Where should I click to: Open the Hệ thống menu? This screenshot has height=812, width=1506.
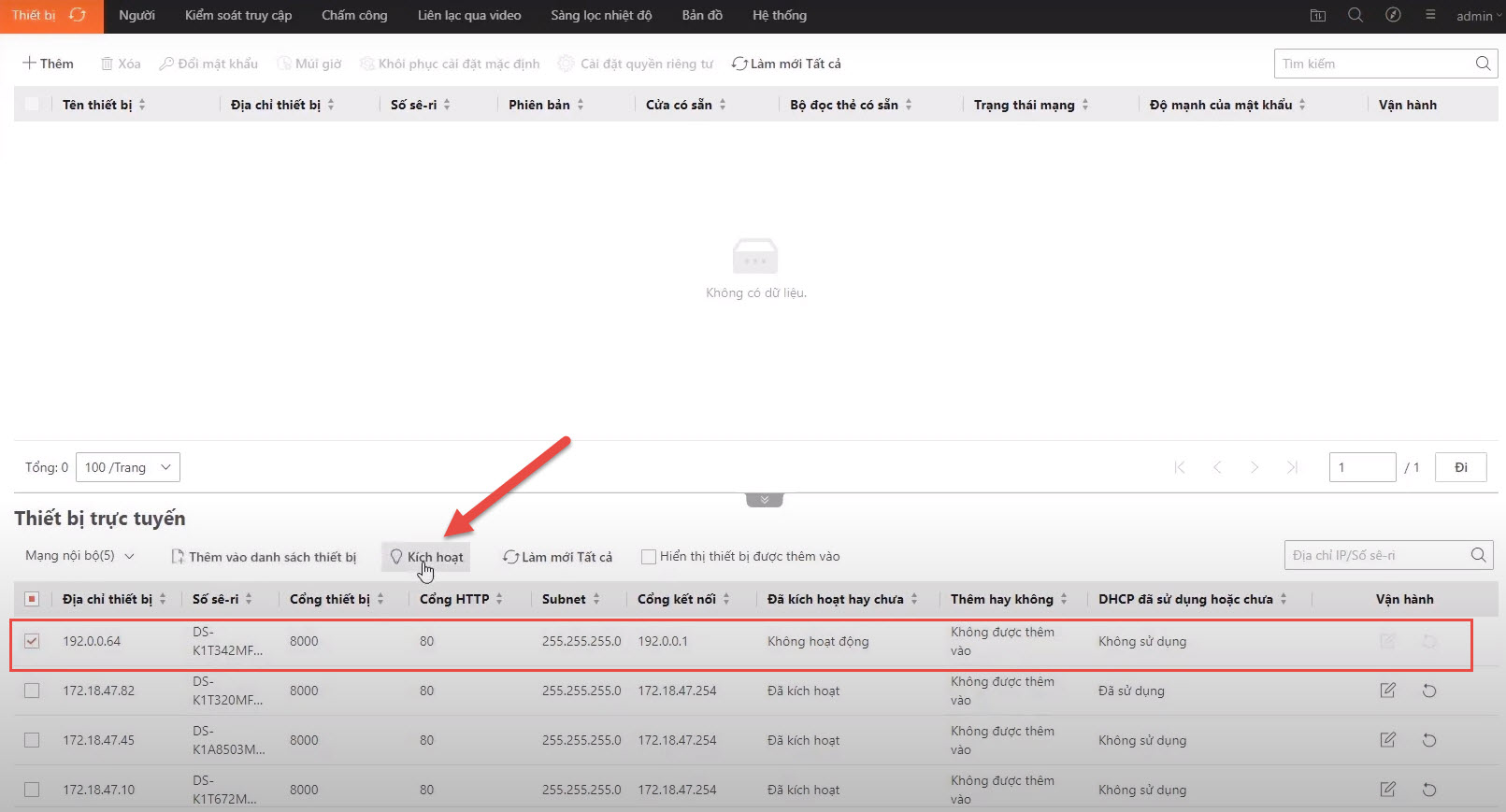click(779, 15)
